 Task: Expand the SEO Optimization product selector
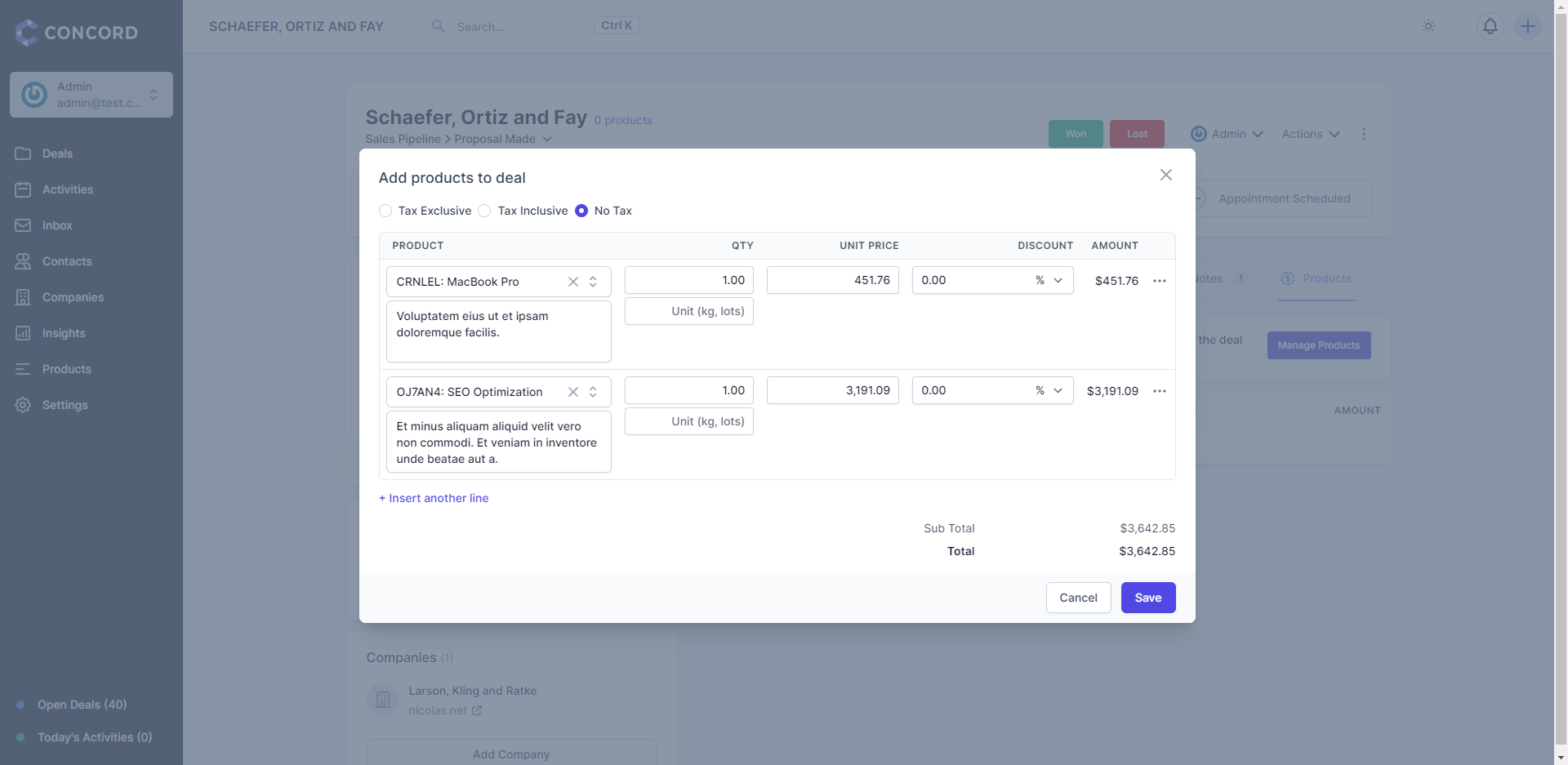pyautogui.click(x=593, y=392)
